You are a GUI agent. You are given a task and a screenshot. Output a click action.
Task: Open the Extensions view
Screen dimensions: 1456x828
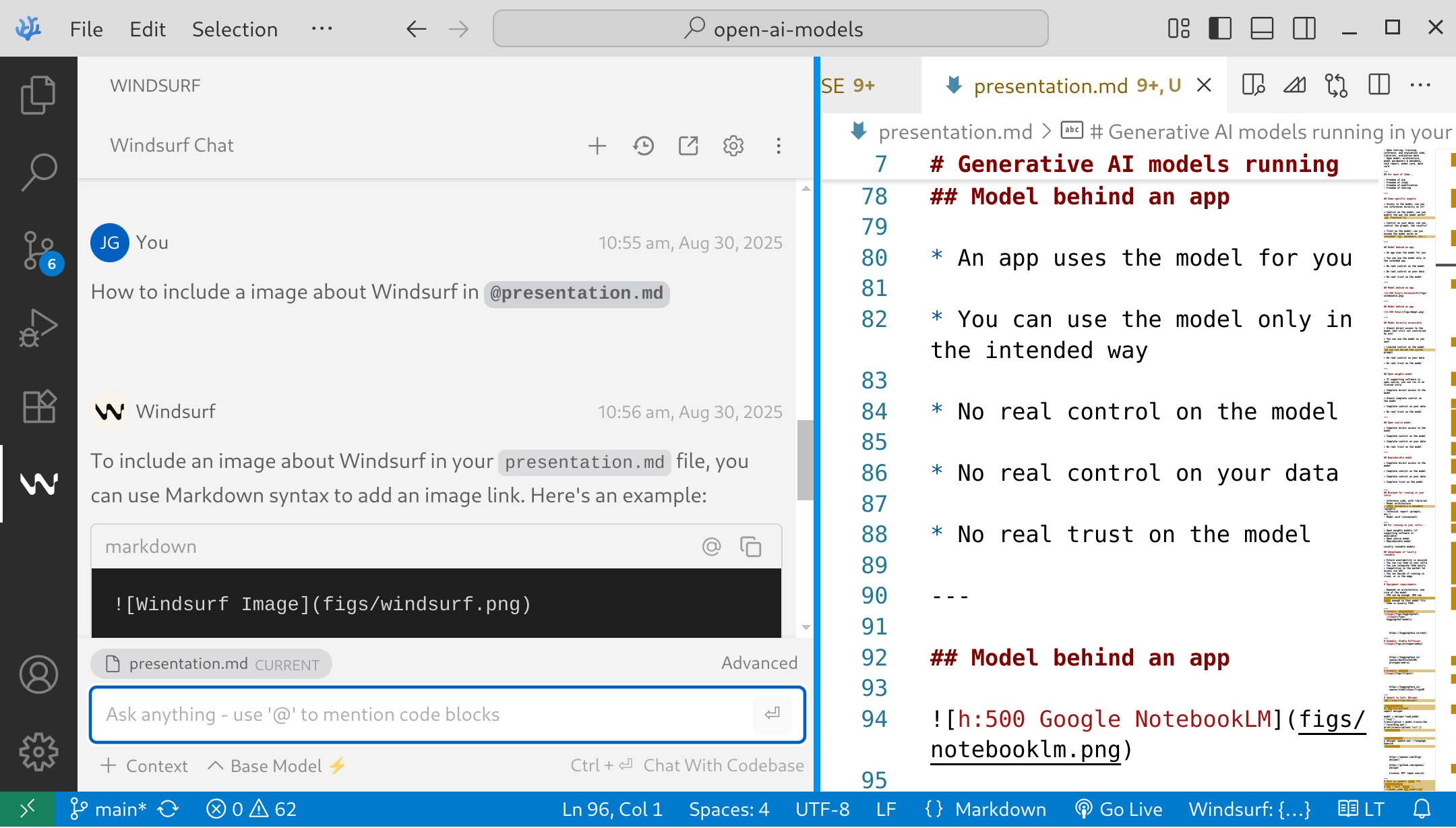[x=38, y=407]
